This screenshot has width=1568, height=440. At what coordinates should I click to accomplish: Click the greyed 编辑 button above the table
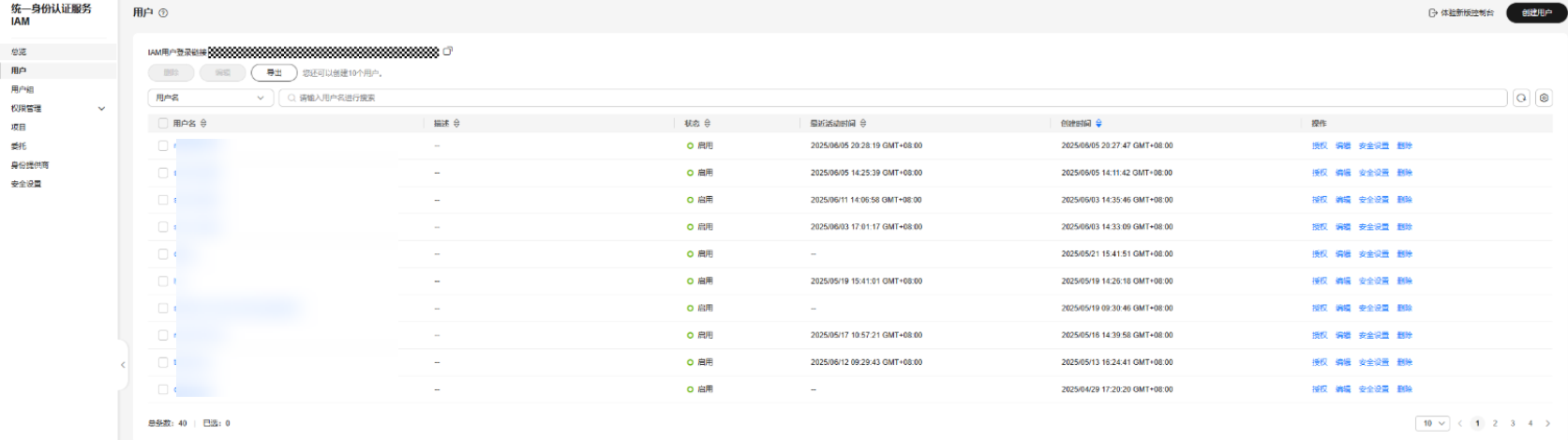point(222,73)
